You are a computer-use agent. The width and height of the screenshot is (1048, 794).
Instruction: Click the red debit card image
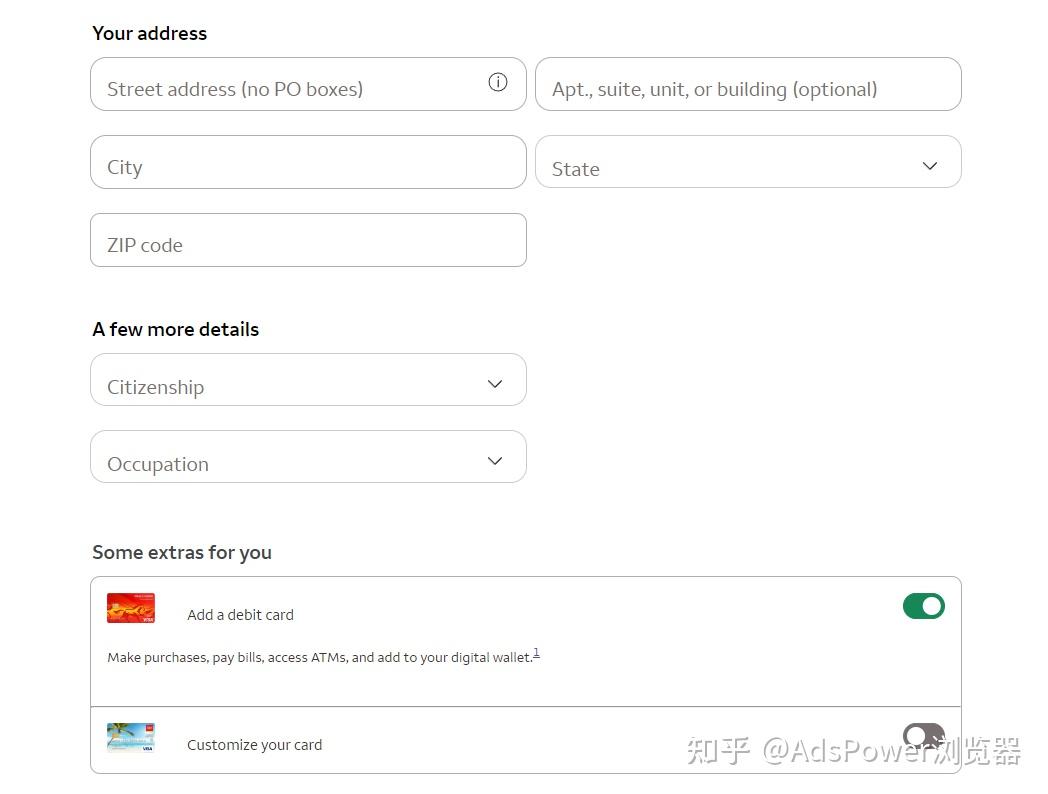tap(131, 607)
